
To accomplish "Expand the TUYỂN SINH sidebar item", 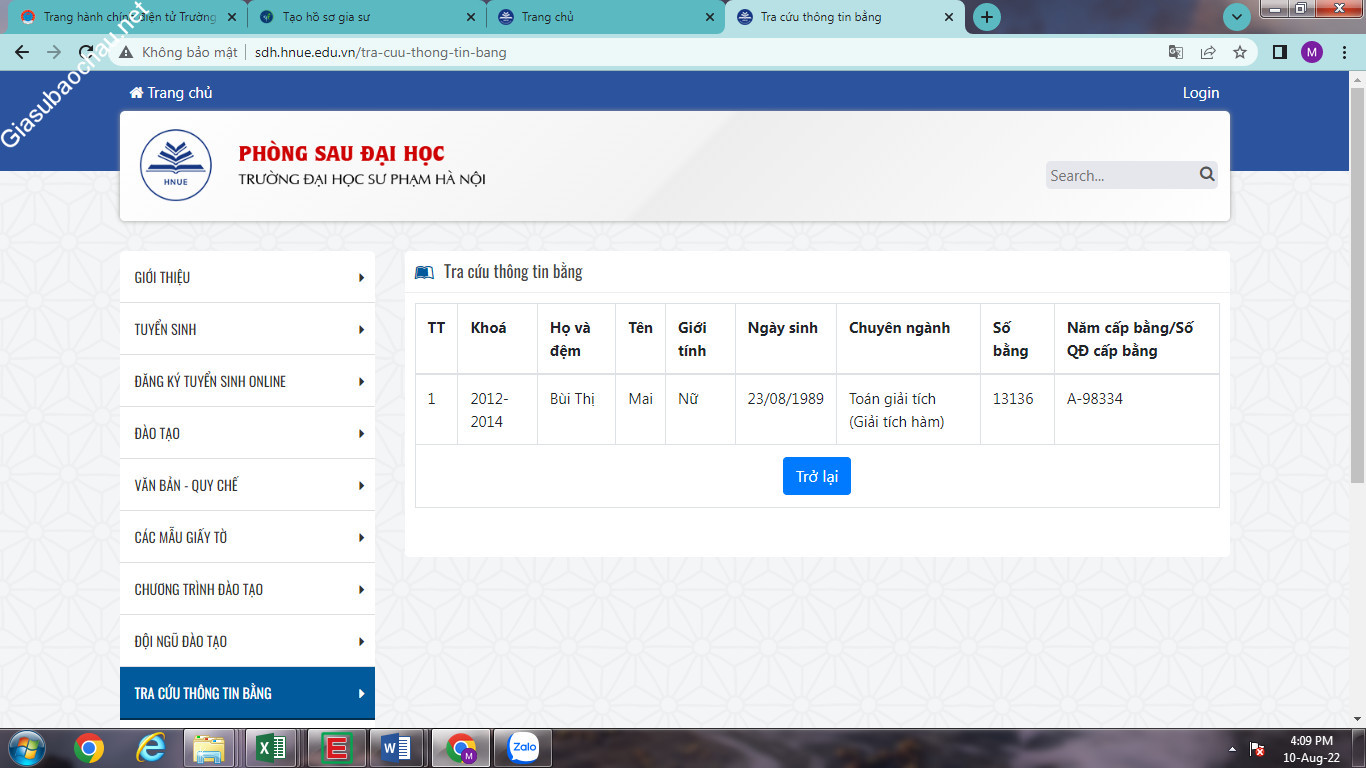I will [247, 329].
